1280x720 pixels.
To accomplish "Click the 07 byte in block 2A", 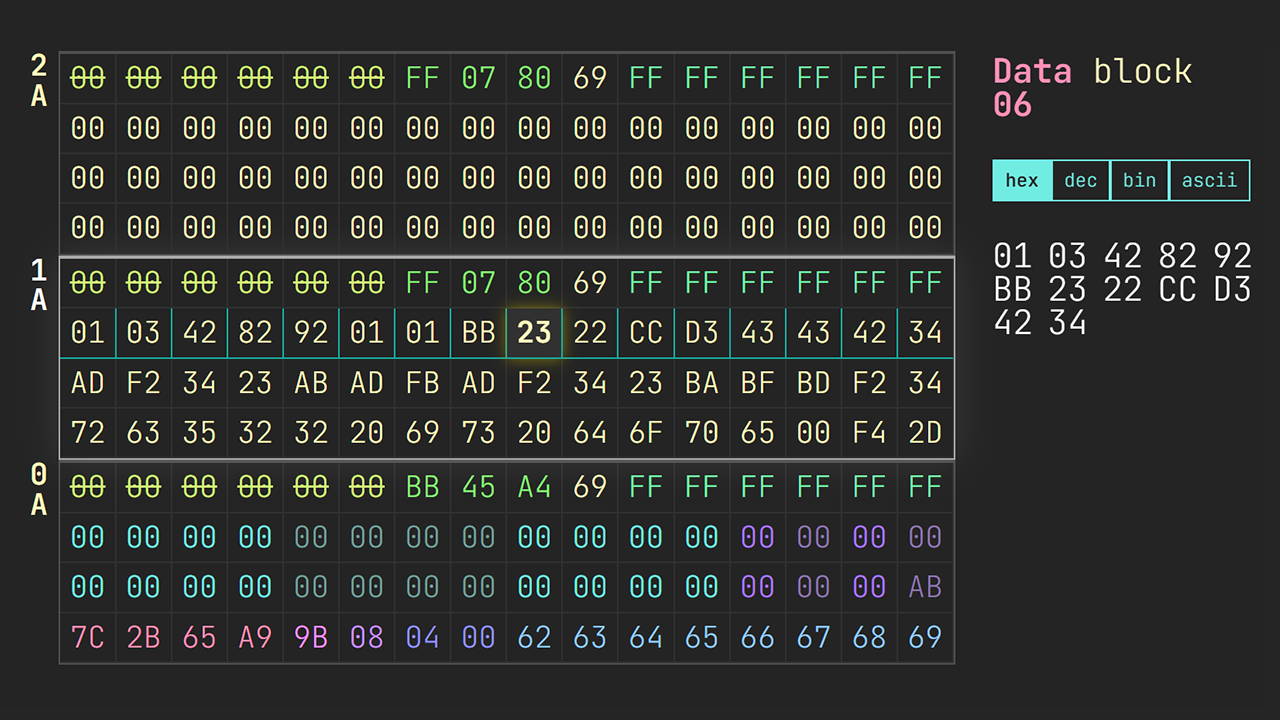I will pos(478,78).
